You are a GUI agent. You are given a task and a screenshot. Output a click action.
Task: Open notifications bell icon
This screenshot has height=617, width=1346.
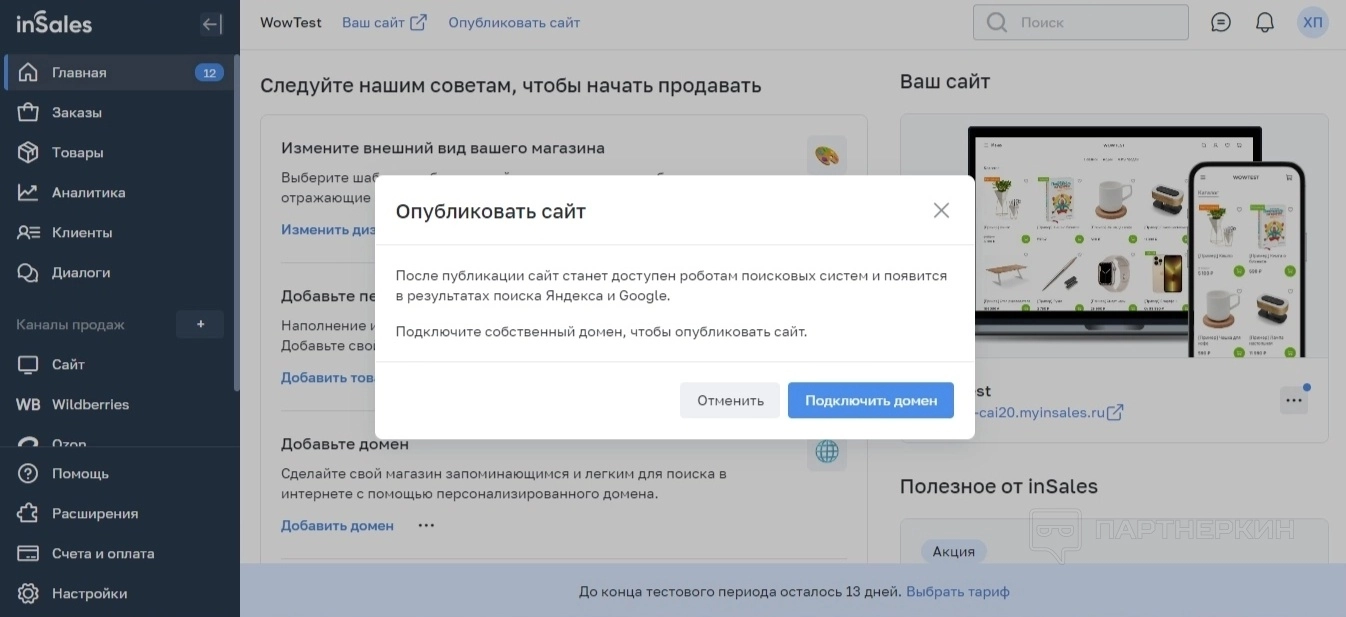click(1265, 22)
